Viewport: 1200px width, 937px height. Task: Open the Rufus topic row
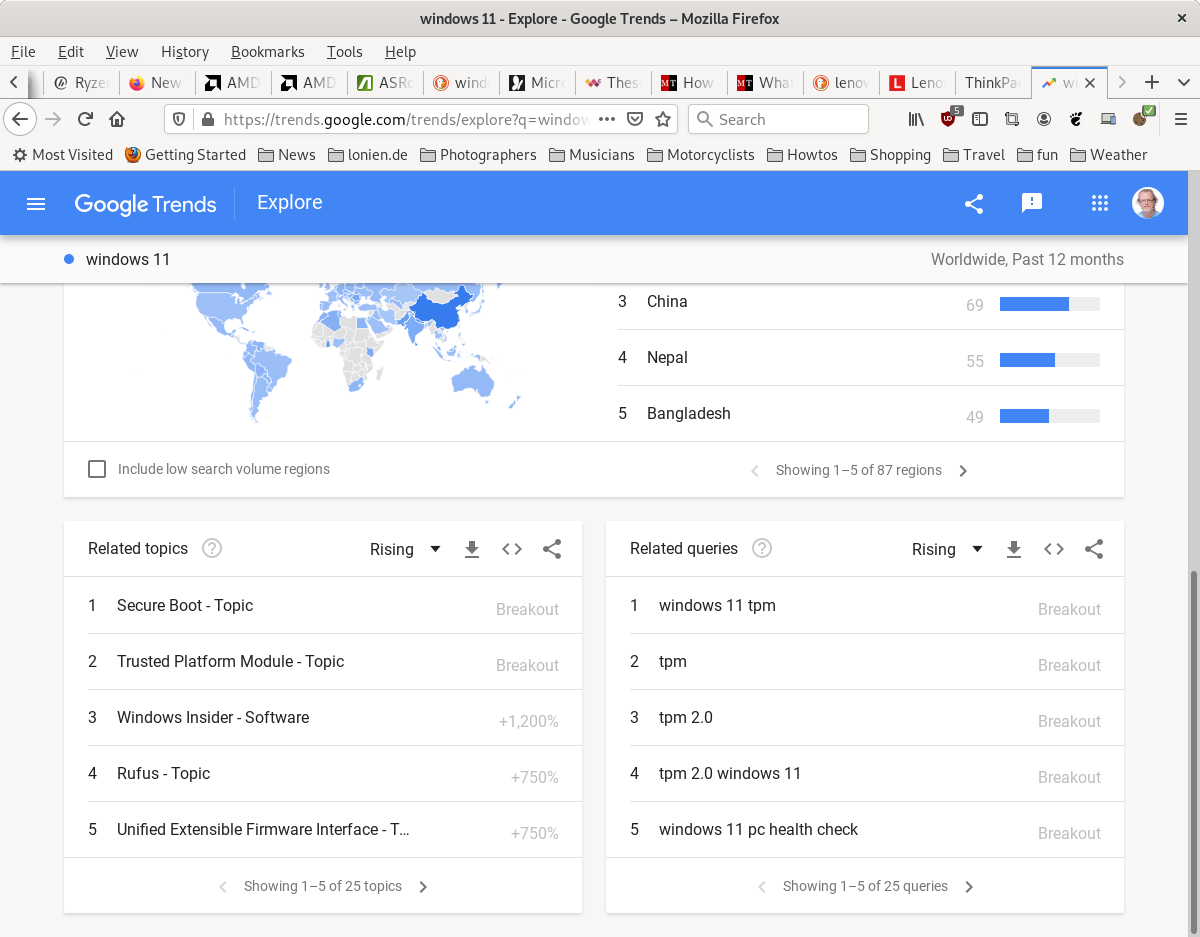323,774
